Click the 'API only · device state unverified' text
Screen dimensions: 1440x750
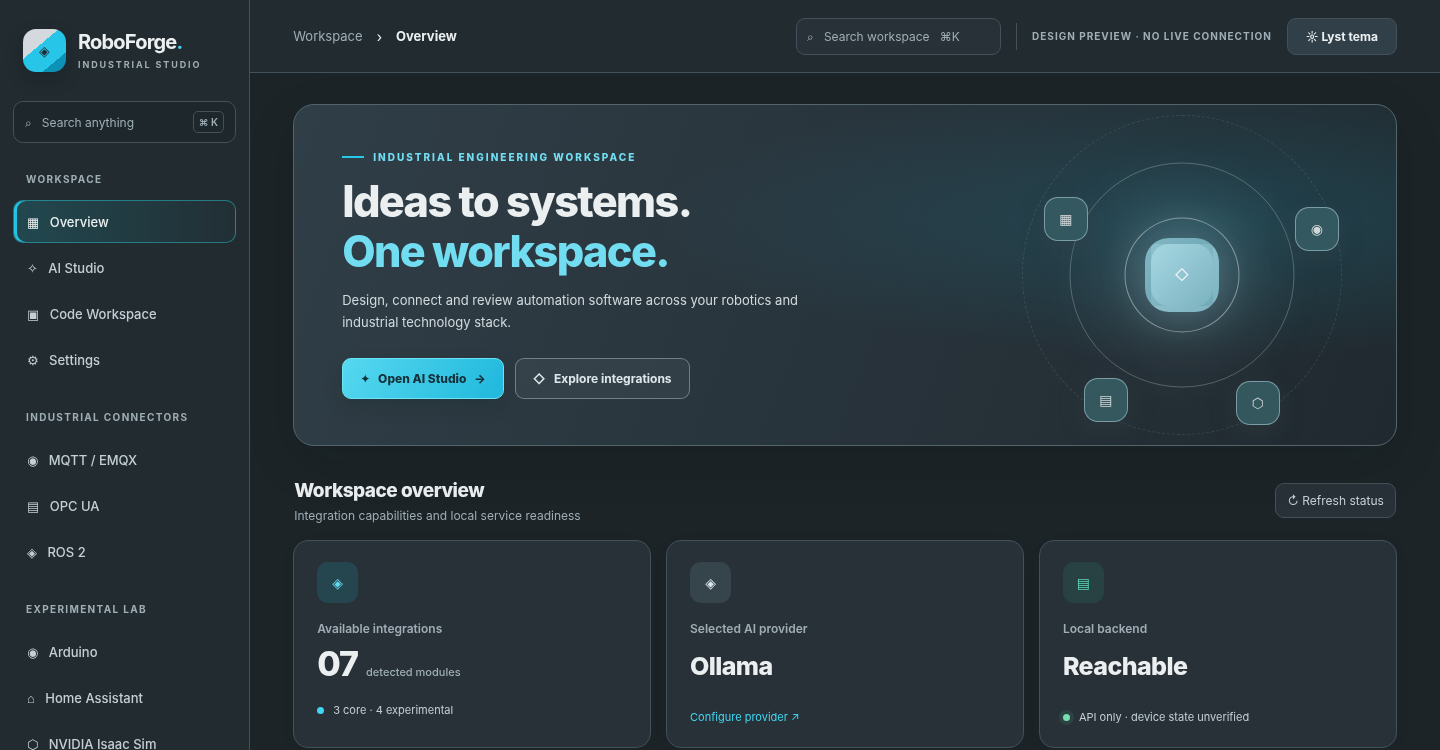pyautogui.click(x=1164, y=717)
